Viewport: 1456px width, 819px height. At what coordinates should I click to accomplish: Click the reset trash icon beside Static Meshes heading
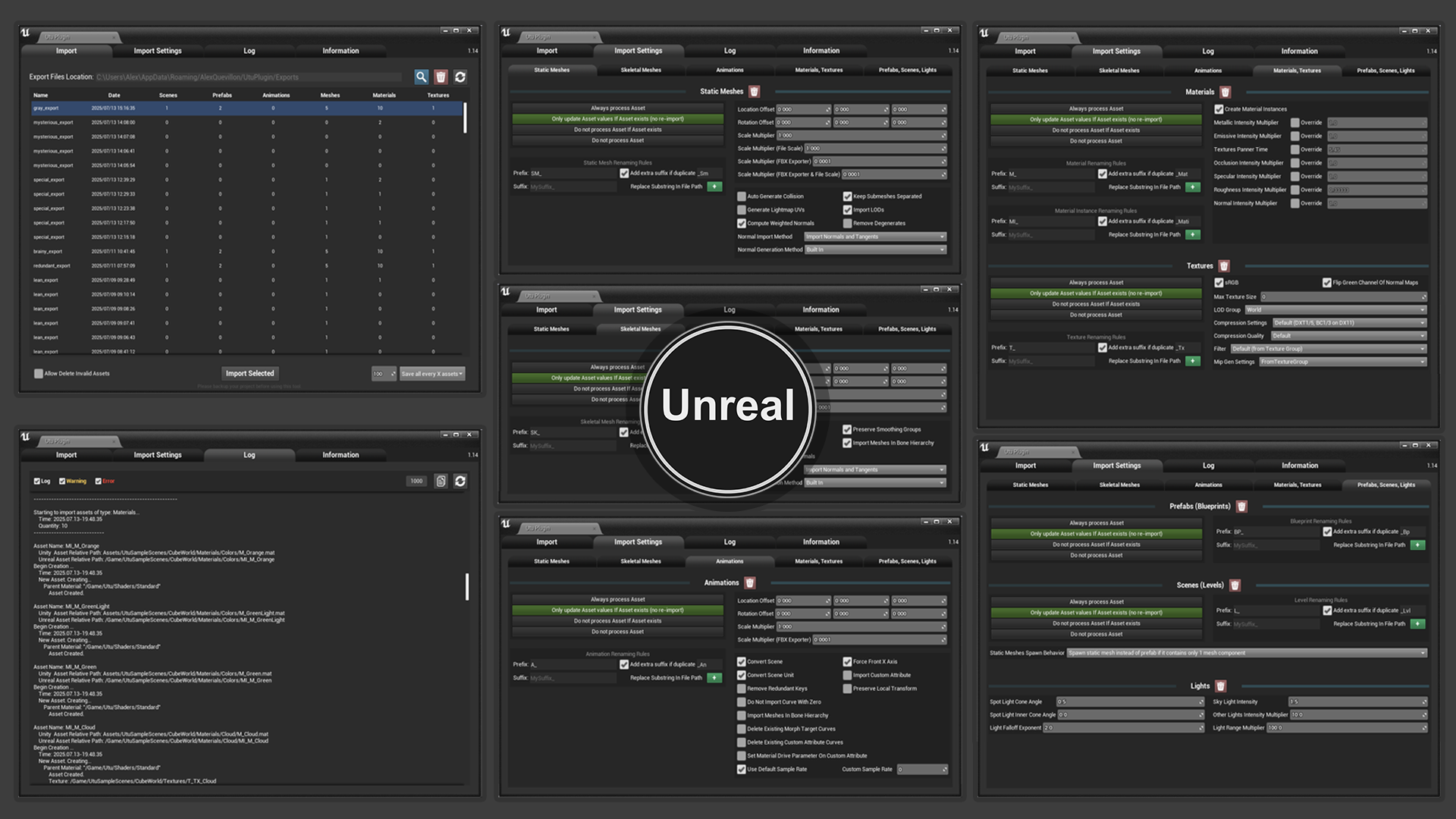755,91
